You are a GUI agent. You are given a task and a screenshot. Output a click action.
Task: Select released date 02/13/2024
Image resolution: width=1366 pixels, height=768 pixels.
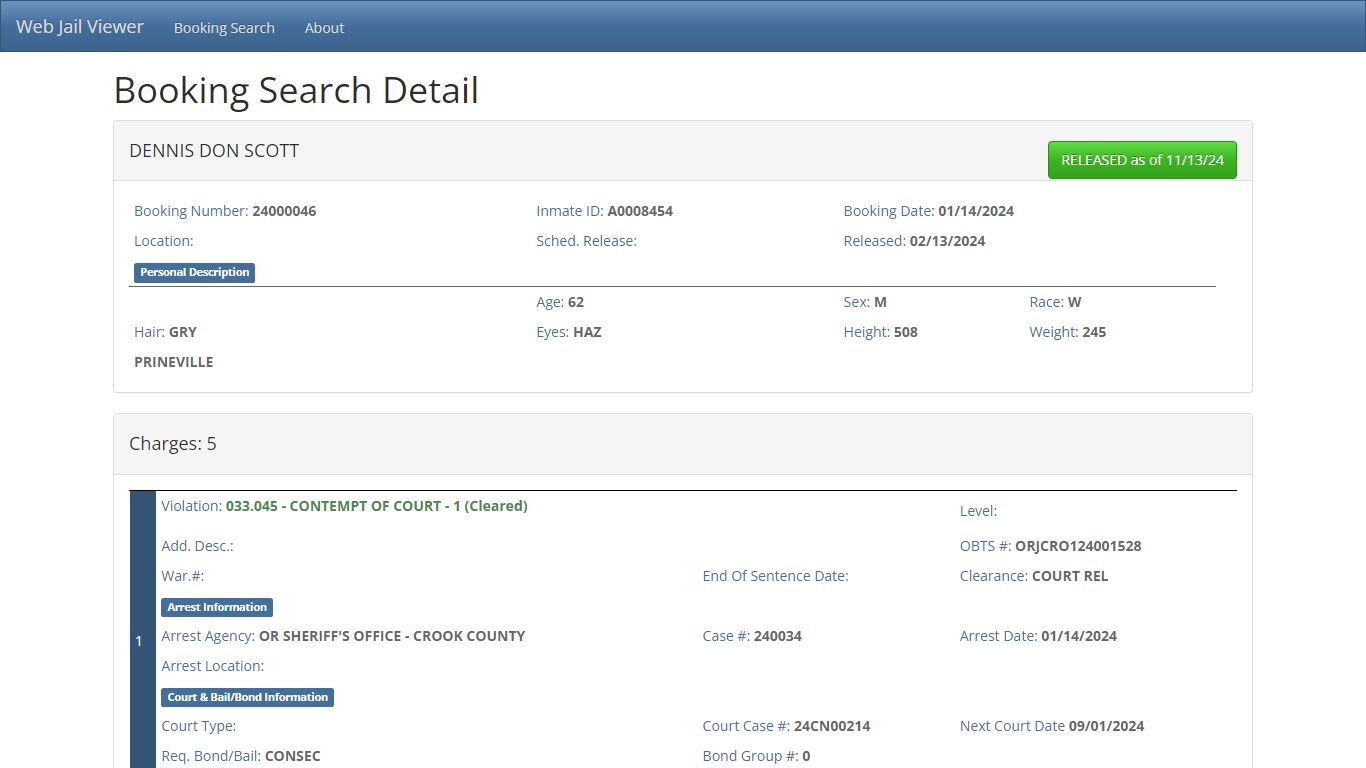click(x=947, y=241)
